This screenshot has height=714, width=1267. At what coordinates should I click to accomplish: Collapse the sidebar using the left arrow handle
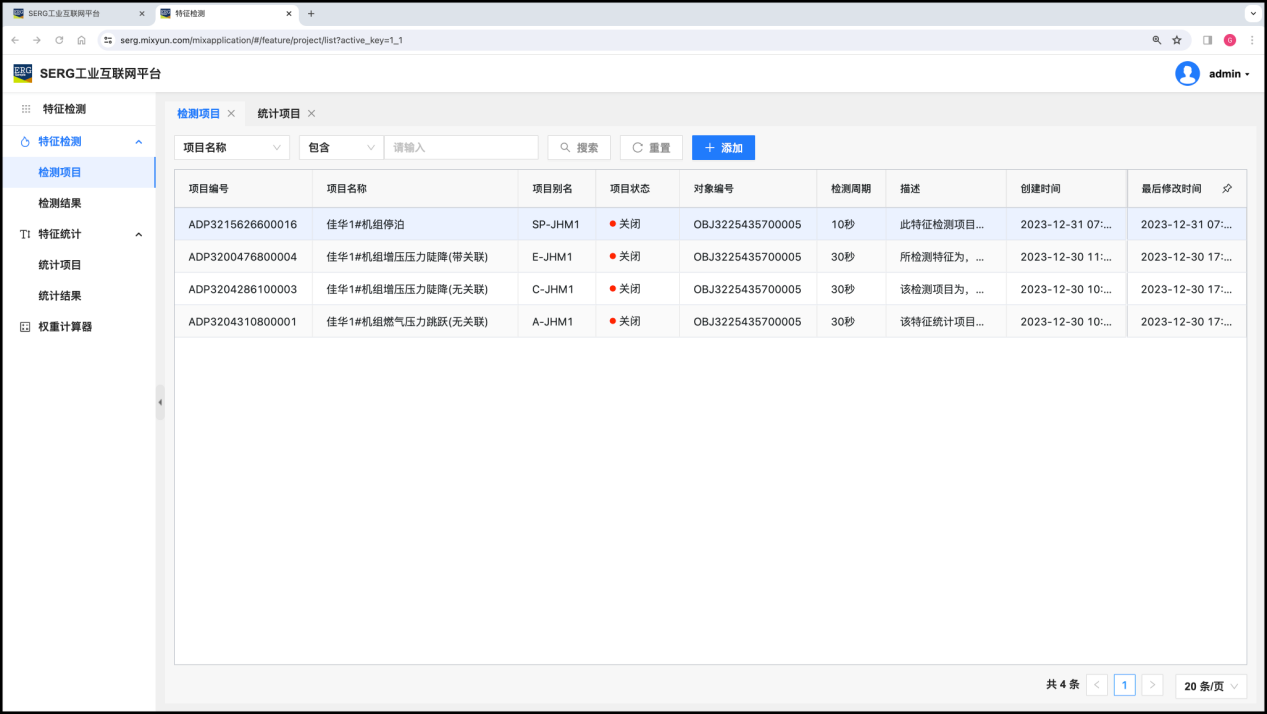[160, 402]
